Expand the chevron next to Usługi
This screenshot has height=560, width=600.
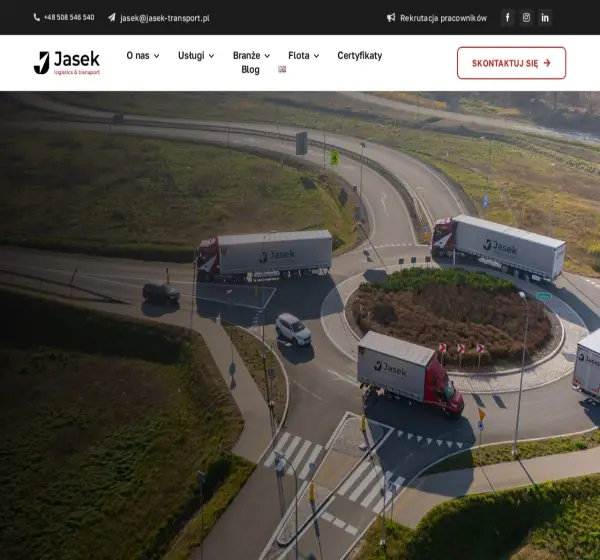coord(211,56)
